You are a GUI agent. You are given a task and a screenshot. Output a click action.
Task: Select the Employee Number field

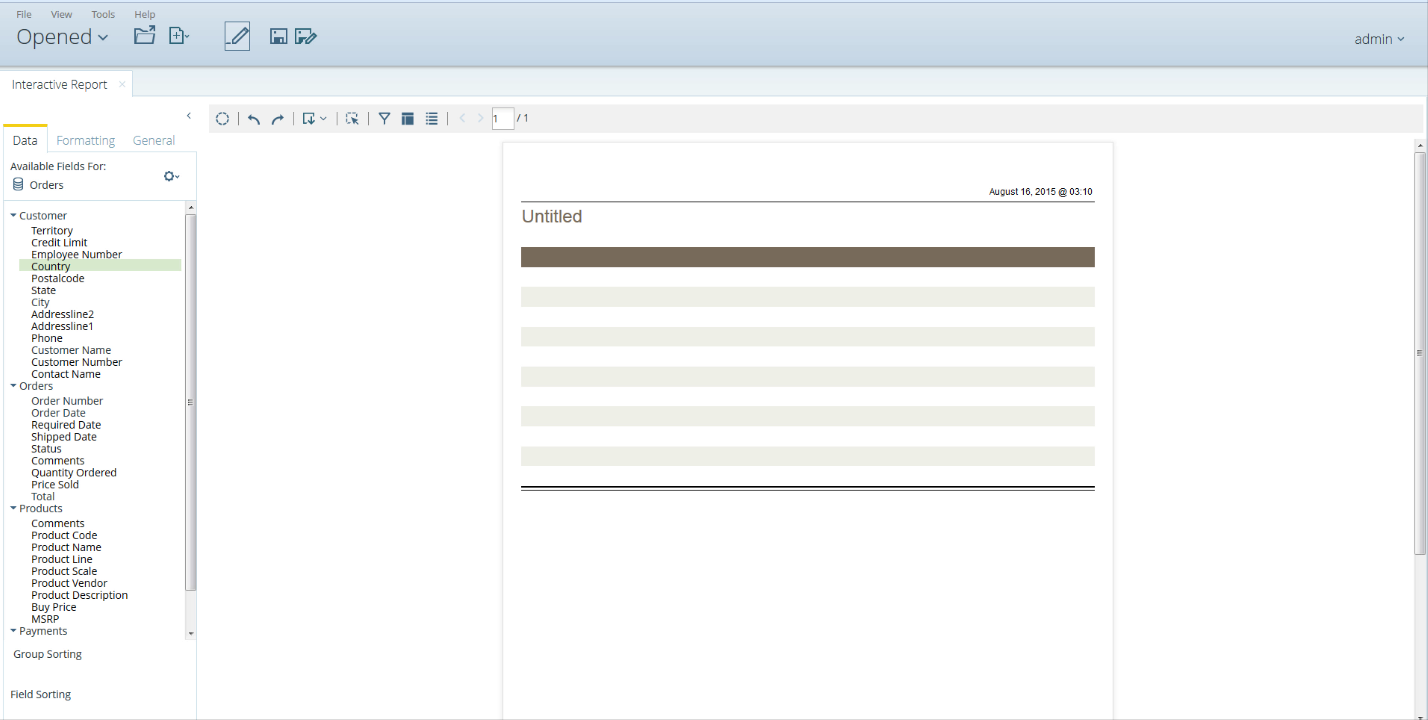click(77, 254)
